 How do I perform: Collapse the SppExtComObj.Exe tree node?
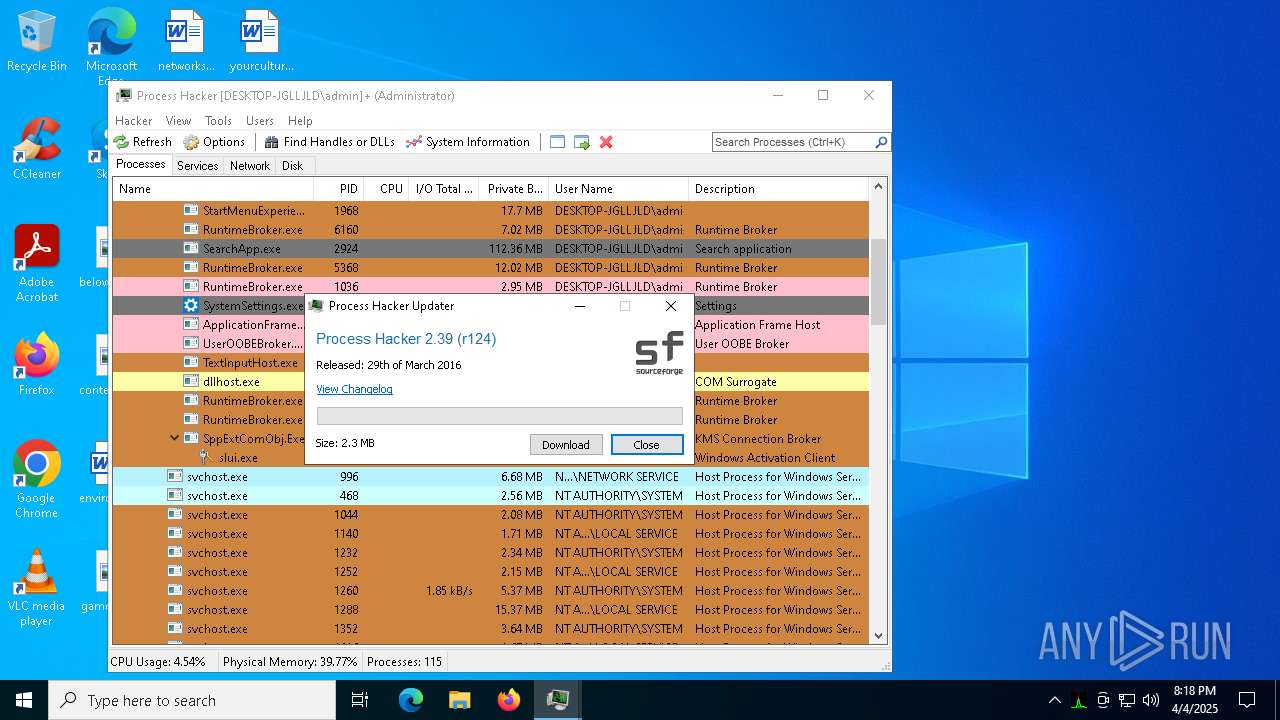pos(174,438)
